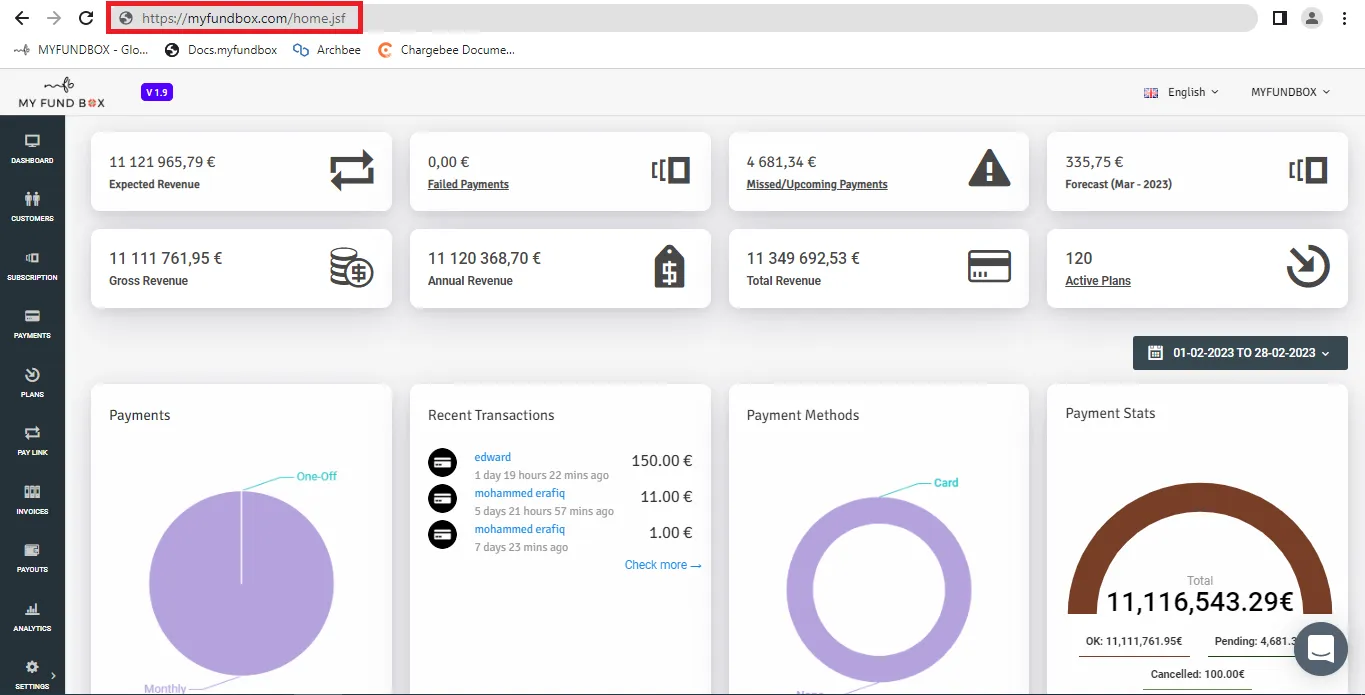Open the Payments sidebar section
1365x695 pixels.
click(32, 323)
